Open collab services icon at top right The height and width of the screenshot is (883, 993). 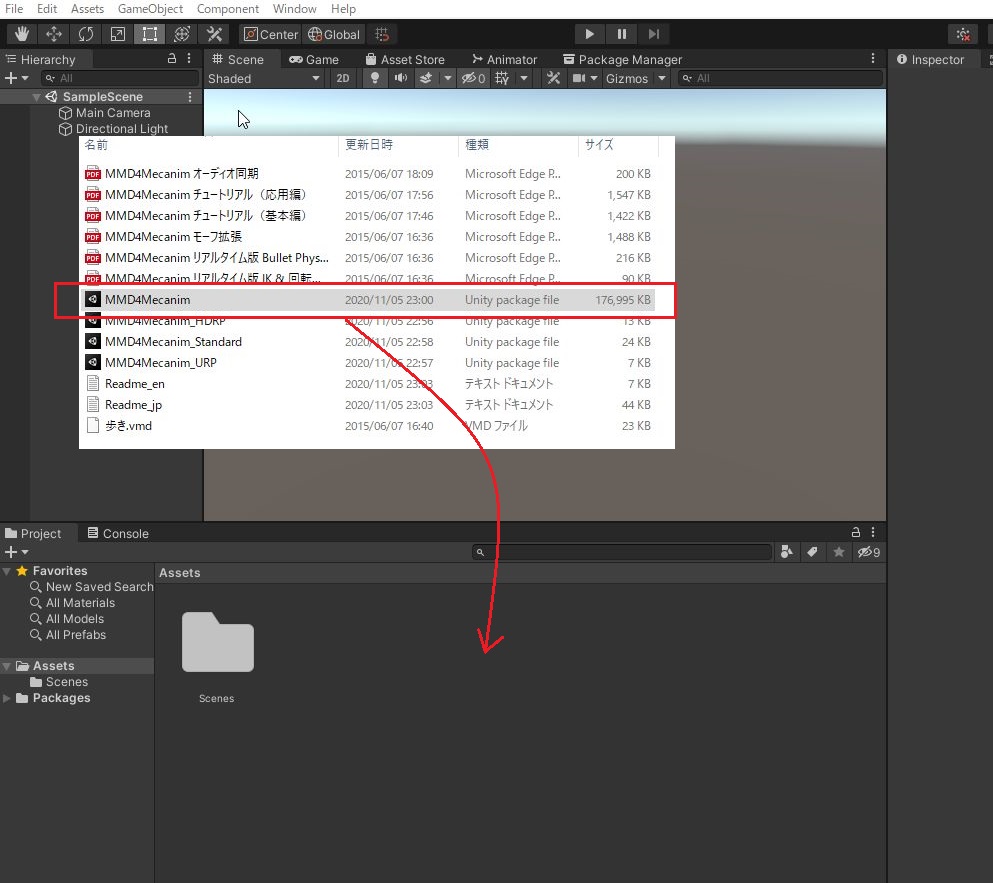[x=963, y=34]
